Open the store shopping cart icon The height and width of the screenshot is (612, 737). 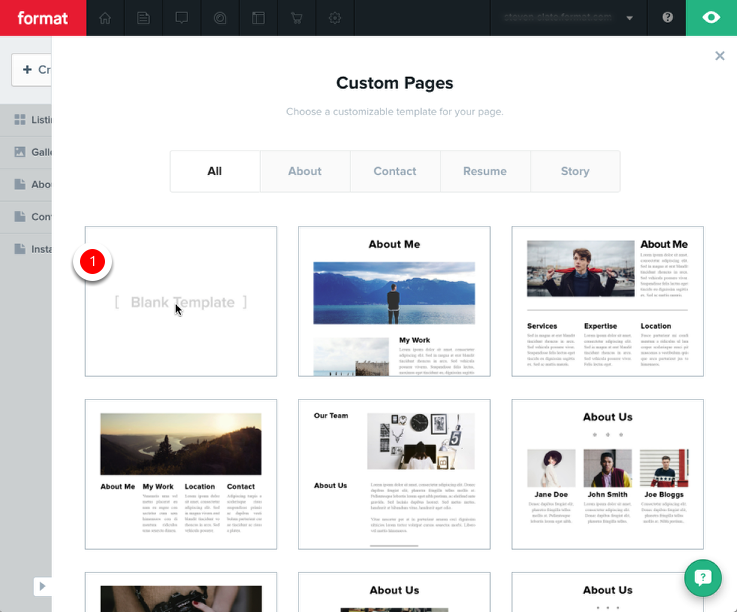[296, 18]
